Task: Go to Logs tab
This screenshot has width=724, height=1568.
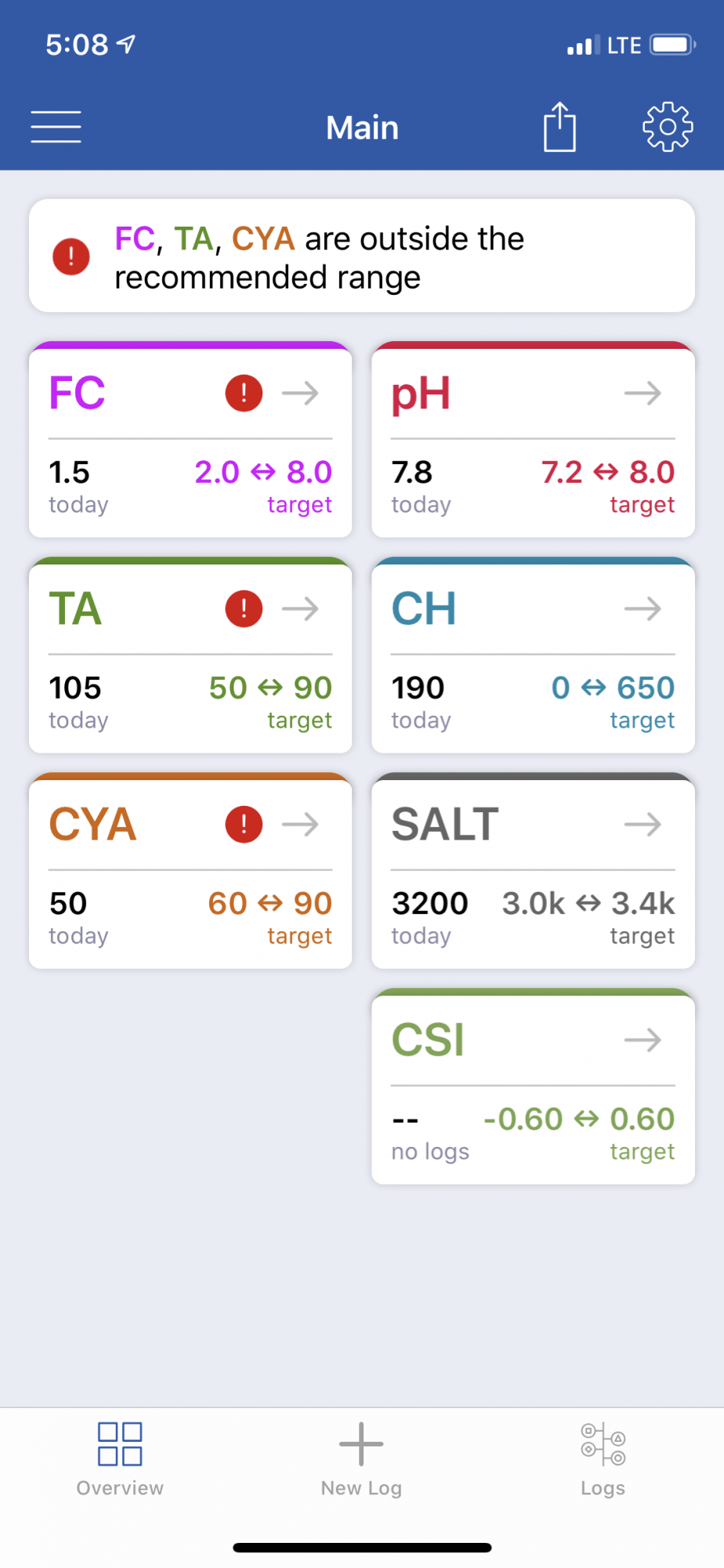Action: pyautogui.click(x=603, y=1460)
